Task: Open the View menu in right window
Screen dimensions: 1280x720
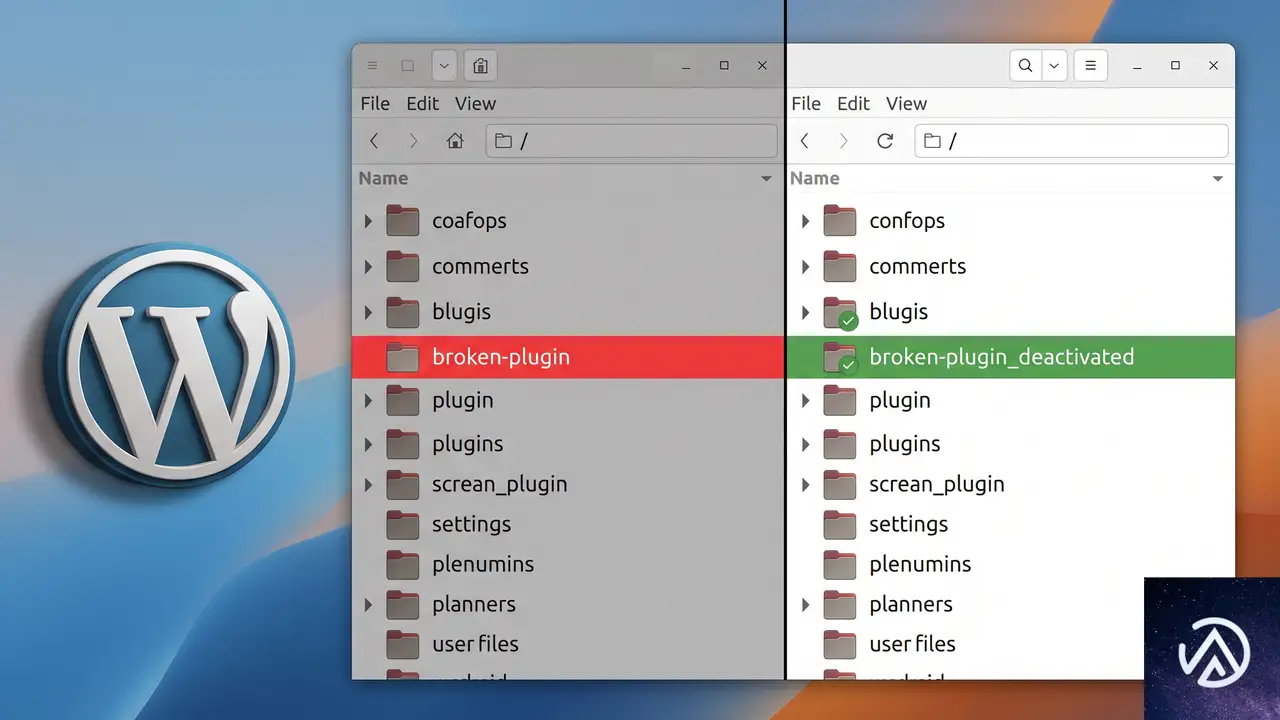Action: (x=906, y=104)
